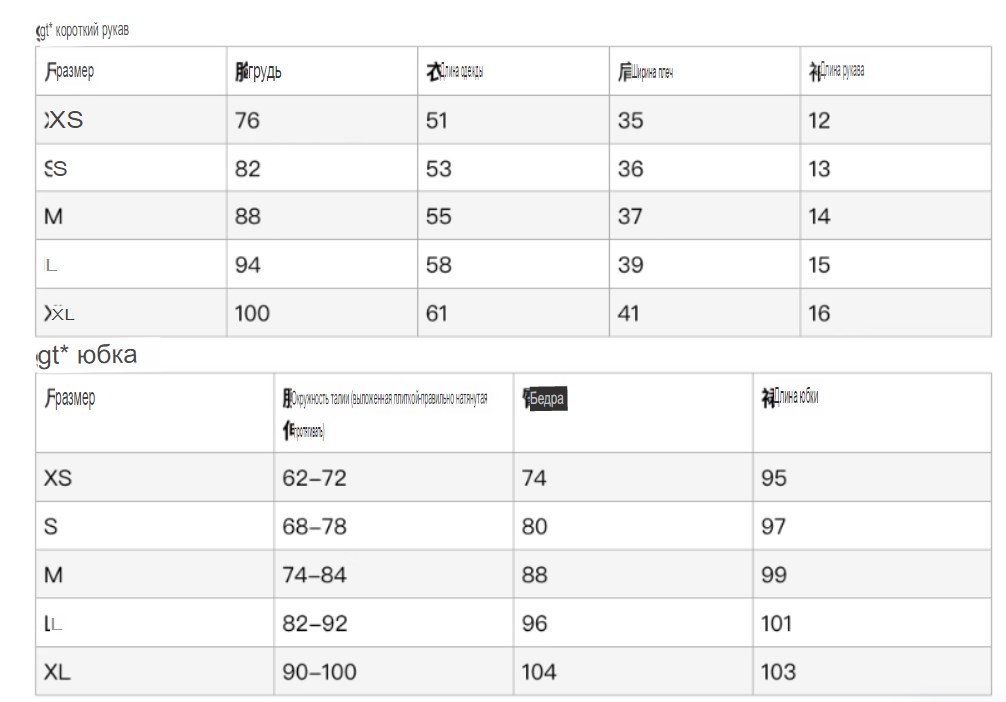
Task: Select the highlighted Бедра column header
Action: pos(545,398)
